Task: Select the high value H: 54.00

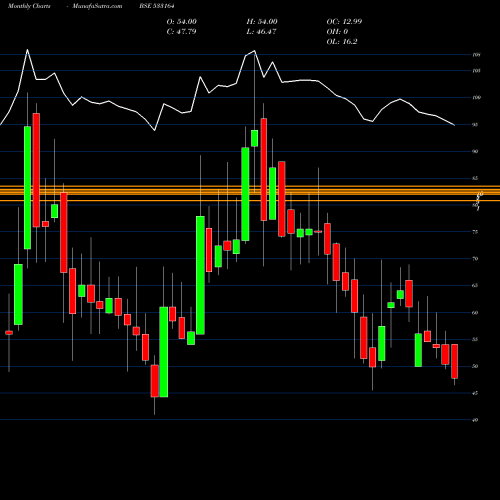Action: pyautogui.click(x=262, y=22)
